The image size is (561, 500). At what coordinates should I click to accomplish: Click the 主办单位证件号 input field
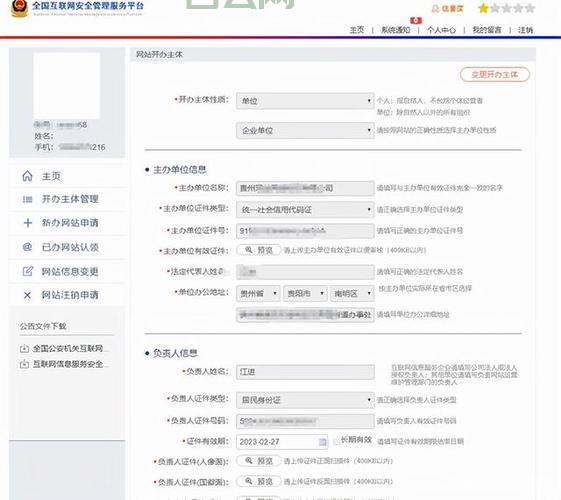pyautogui.click(x=305, y=231)
